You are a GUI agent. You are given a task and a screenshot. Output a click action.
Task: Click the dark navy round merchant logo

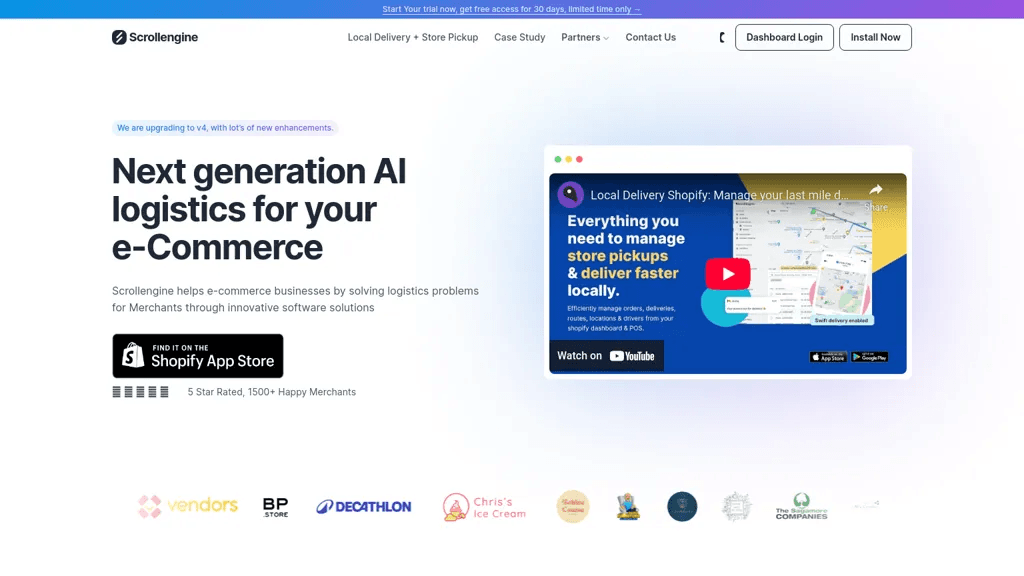tap(682, 507)
